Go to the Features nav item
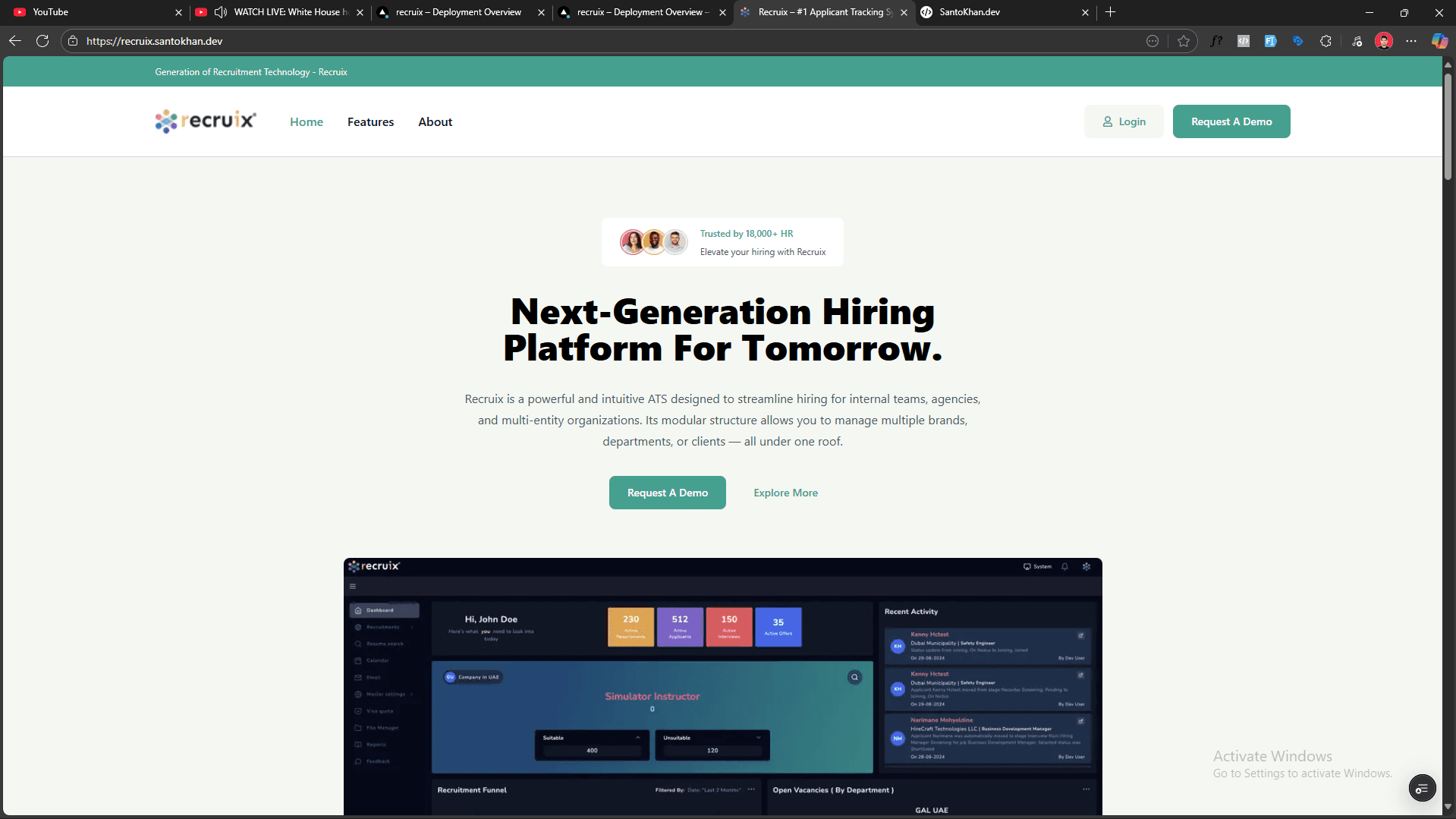The image size is (1456, 819). pyautogui.click(x=370, y=122)
